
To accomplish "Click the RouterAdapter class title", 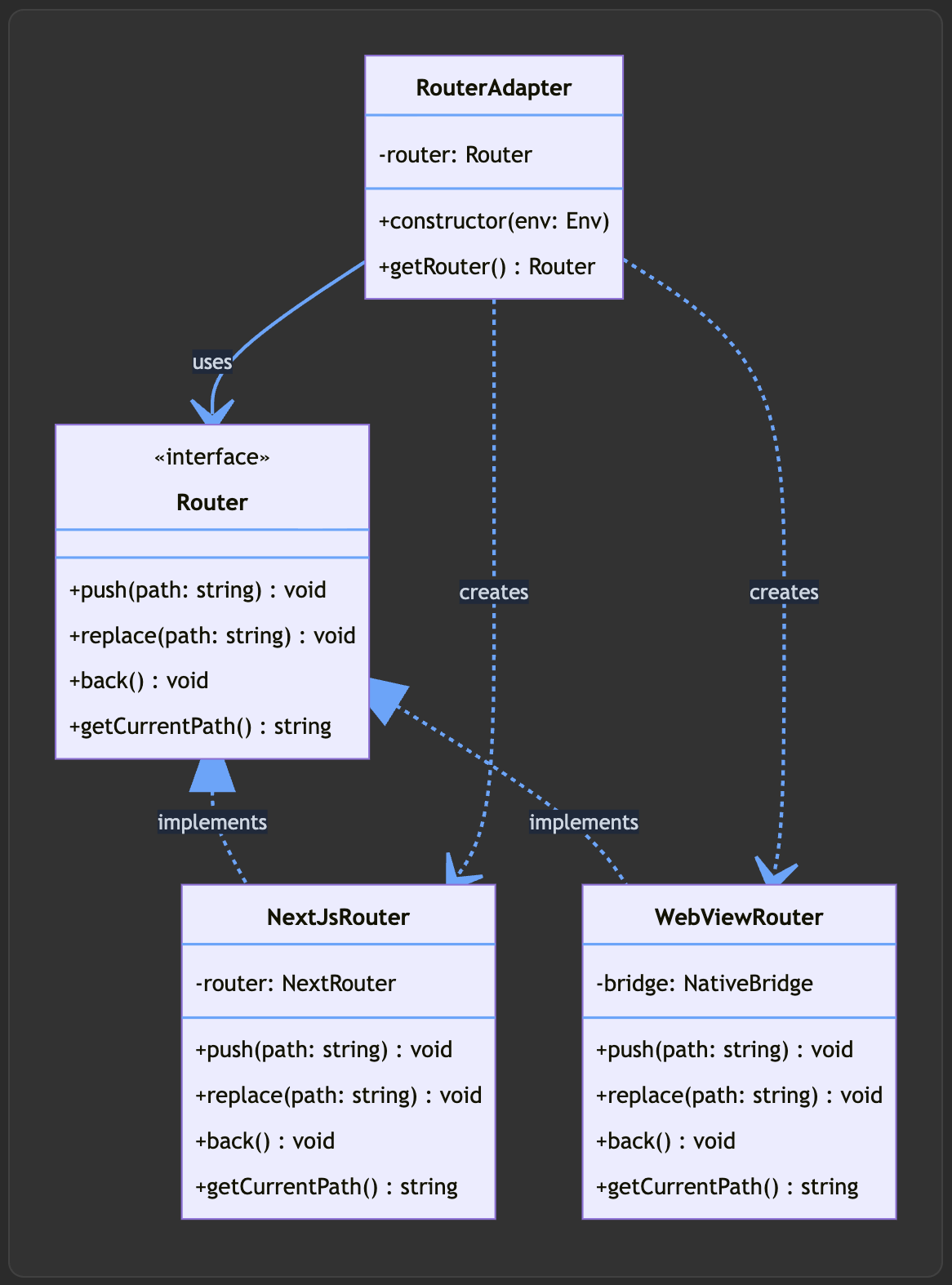I will coord(493,88).
